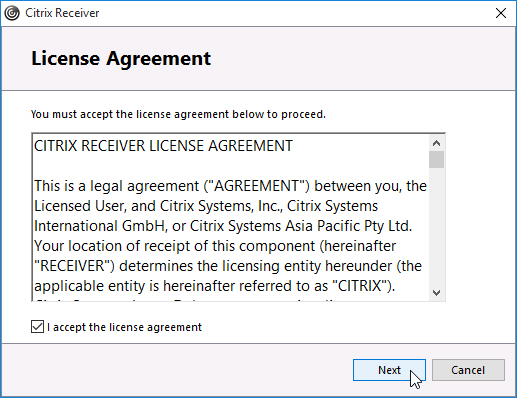Image resolution: width=517 pixels, height=398 pixels.
Task: Click the up arrow of license scrollbar
Action: coord(436,143)
